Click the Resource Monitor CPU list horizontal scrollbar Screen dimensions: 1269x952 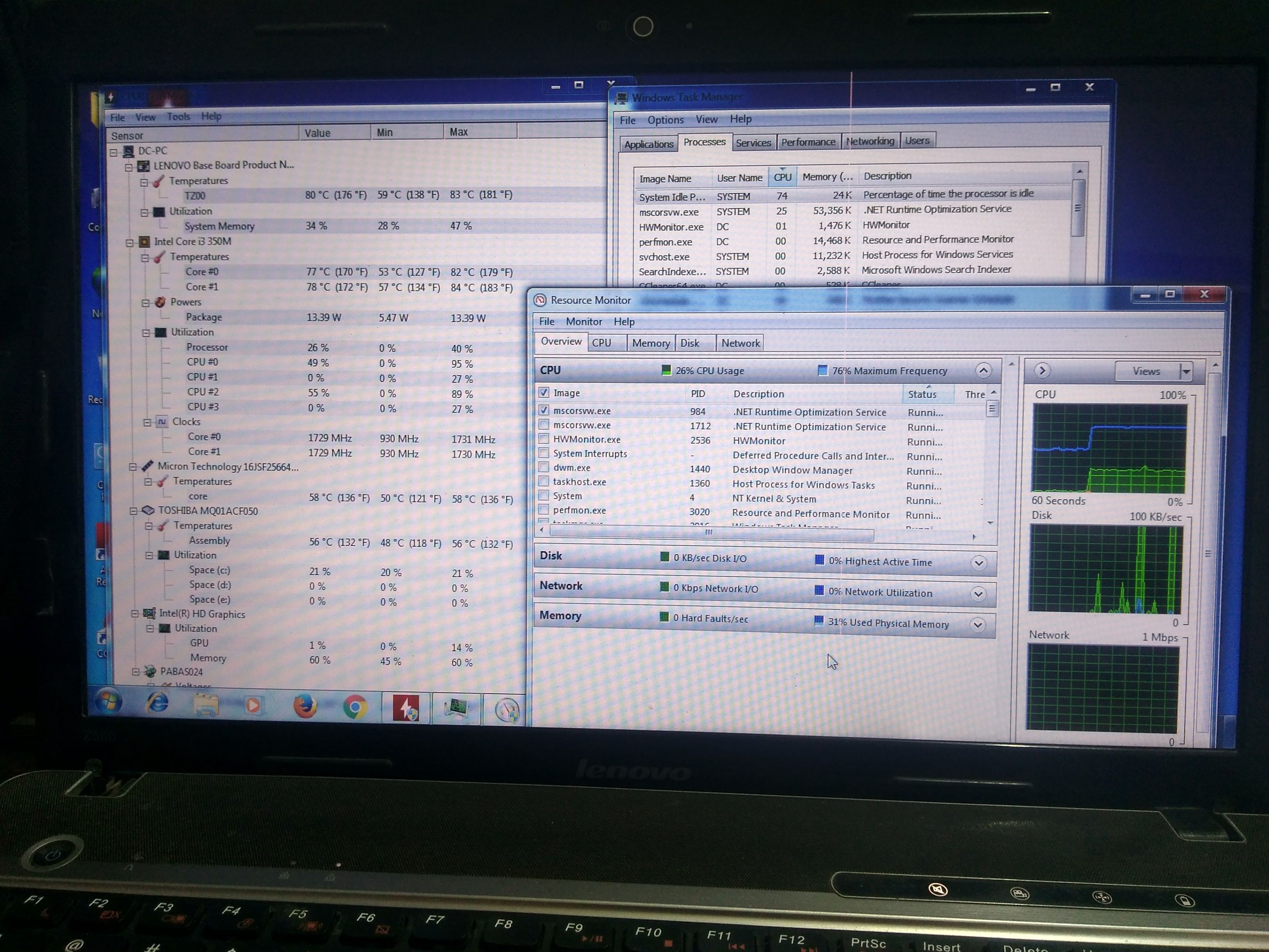point(711,533)
